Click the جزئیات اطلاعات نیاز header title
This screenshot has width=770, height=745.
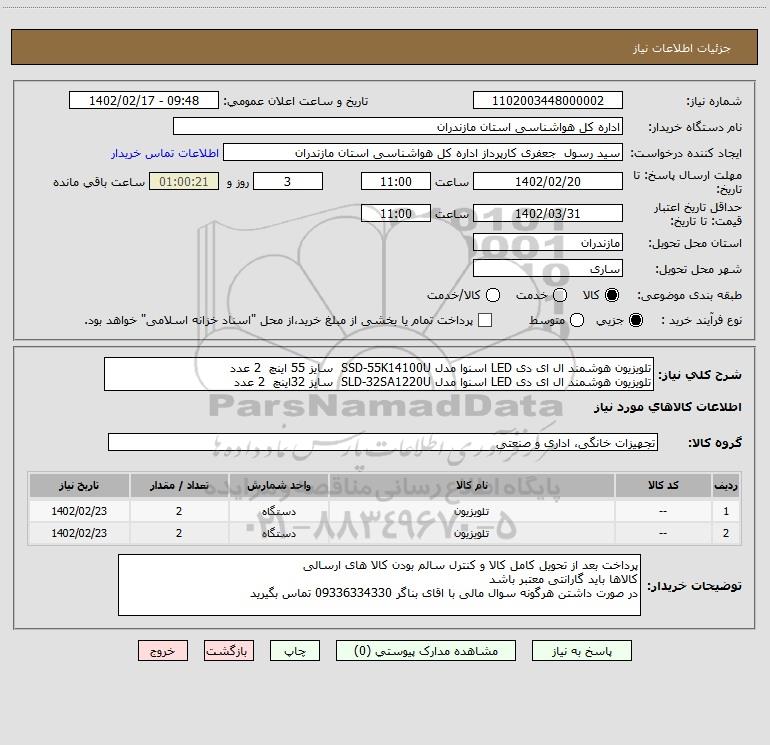point(682,48)
